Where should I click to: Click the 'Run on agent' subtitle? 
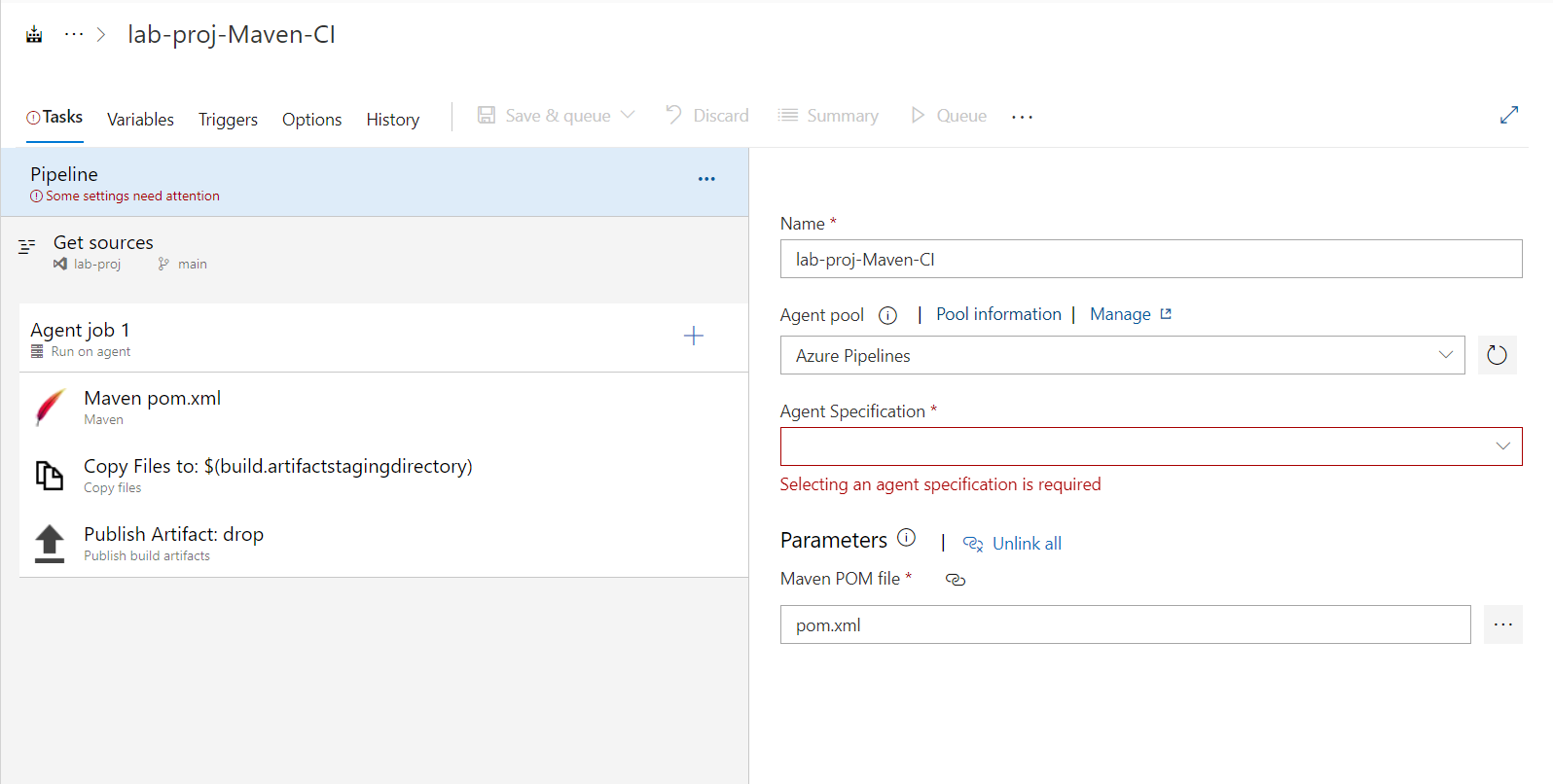click(90, 352)
